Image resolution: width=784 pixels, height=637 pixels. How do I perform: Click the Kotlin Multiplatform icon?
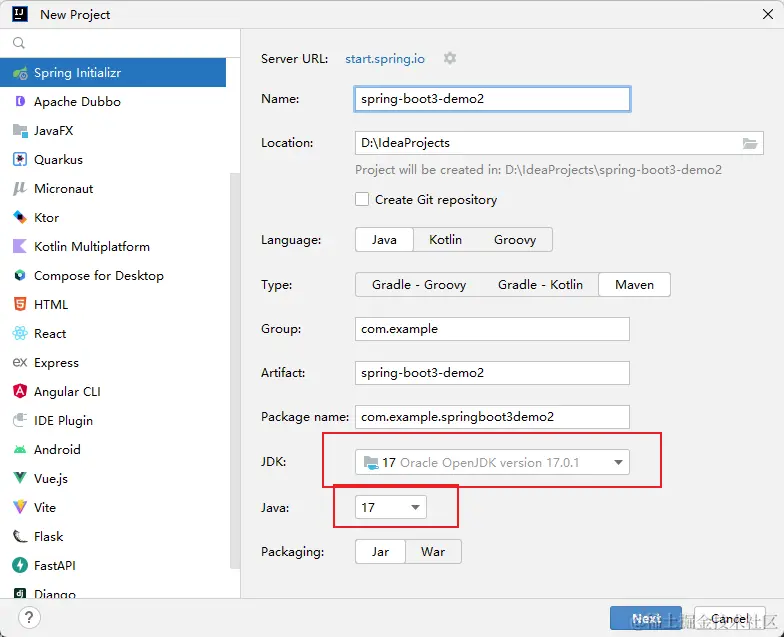click(x=20, y=246)
